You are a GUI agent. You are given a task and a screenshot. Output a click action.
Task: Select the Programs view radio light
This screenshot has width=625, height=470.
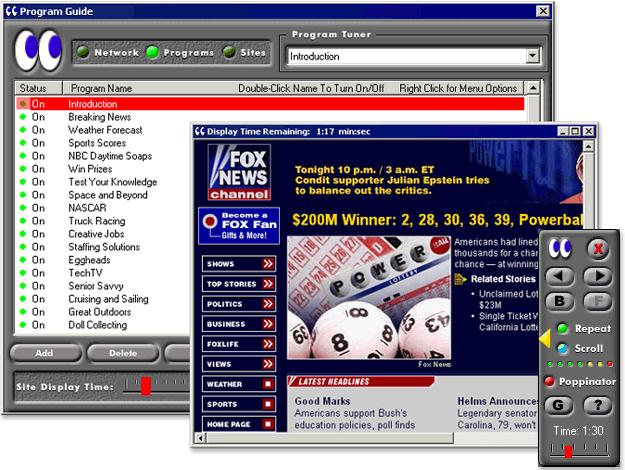[x=152, y=52]
